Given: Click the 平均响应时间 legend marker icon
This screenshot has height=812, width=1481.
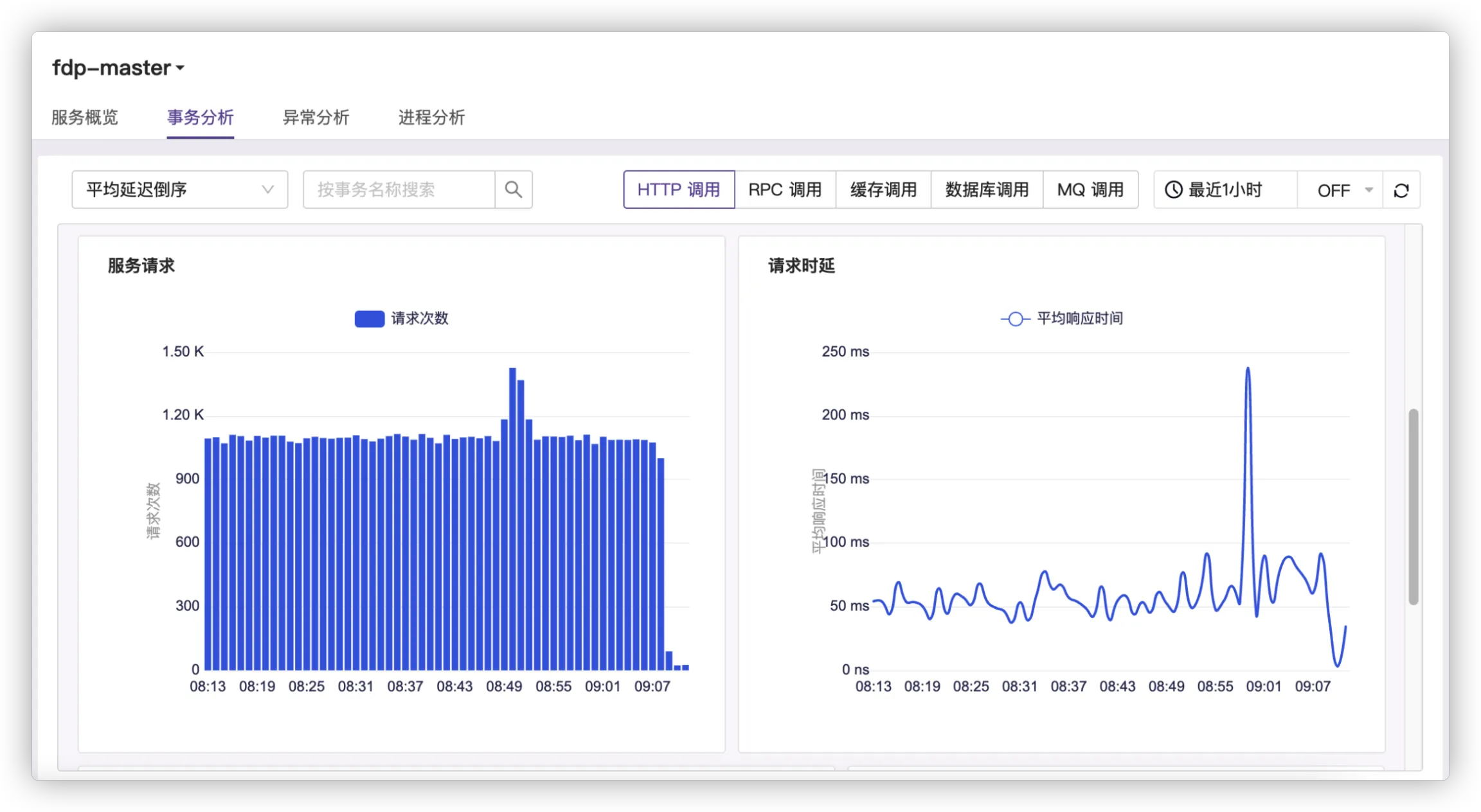Looking at the screenshot, I should tap(1015, 319).
